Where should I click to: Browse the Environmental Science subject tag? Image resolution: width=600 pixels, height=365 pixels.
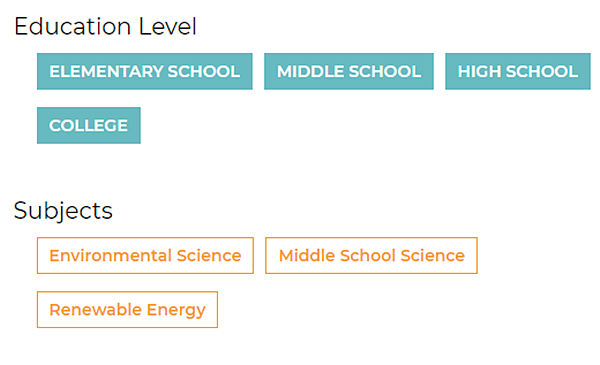[145, 256]
